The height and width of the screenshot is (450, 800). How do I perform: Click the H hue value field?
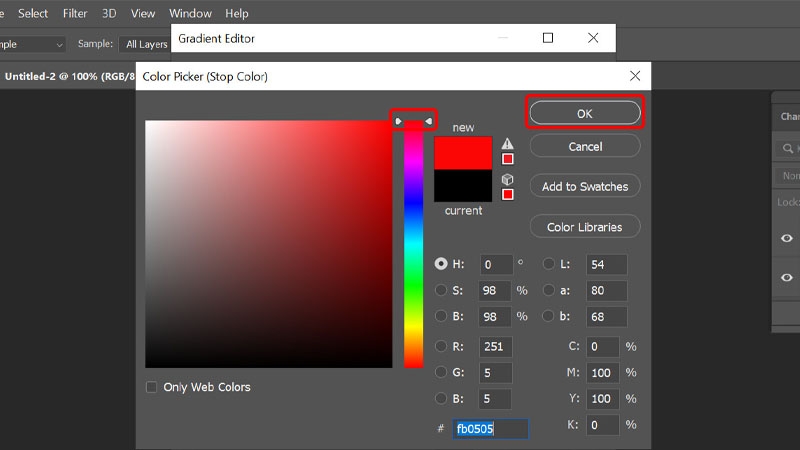[496, 264]
